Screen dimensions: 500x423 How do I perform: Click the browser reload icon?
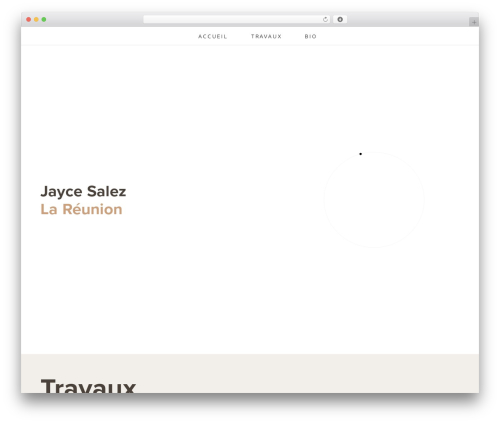325,20
